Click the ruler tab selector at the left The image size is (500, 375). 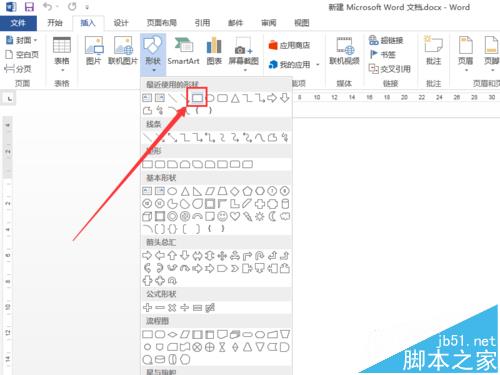coord(9,98)
